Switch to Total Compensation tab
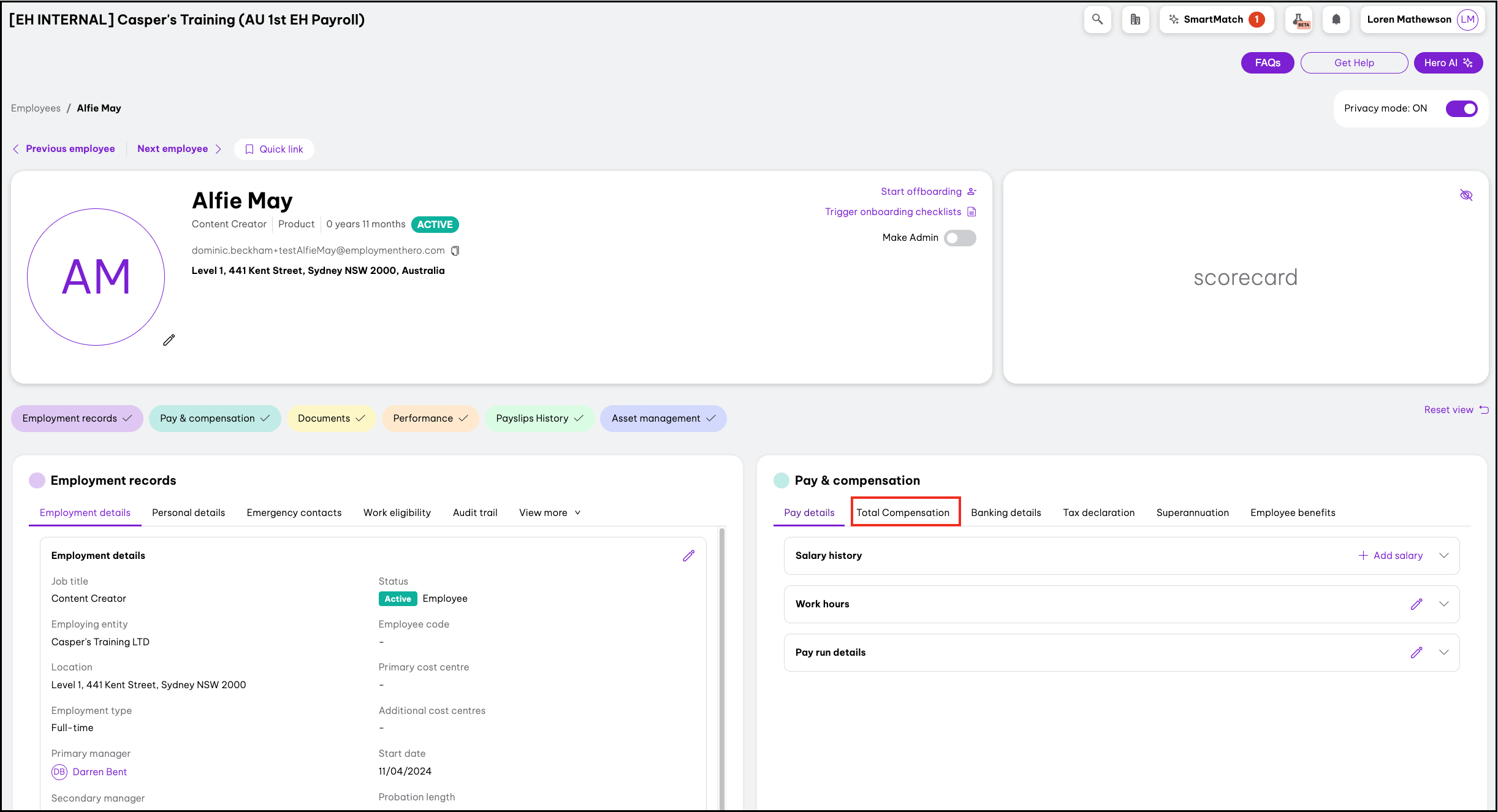 902,513
